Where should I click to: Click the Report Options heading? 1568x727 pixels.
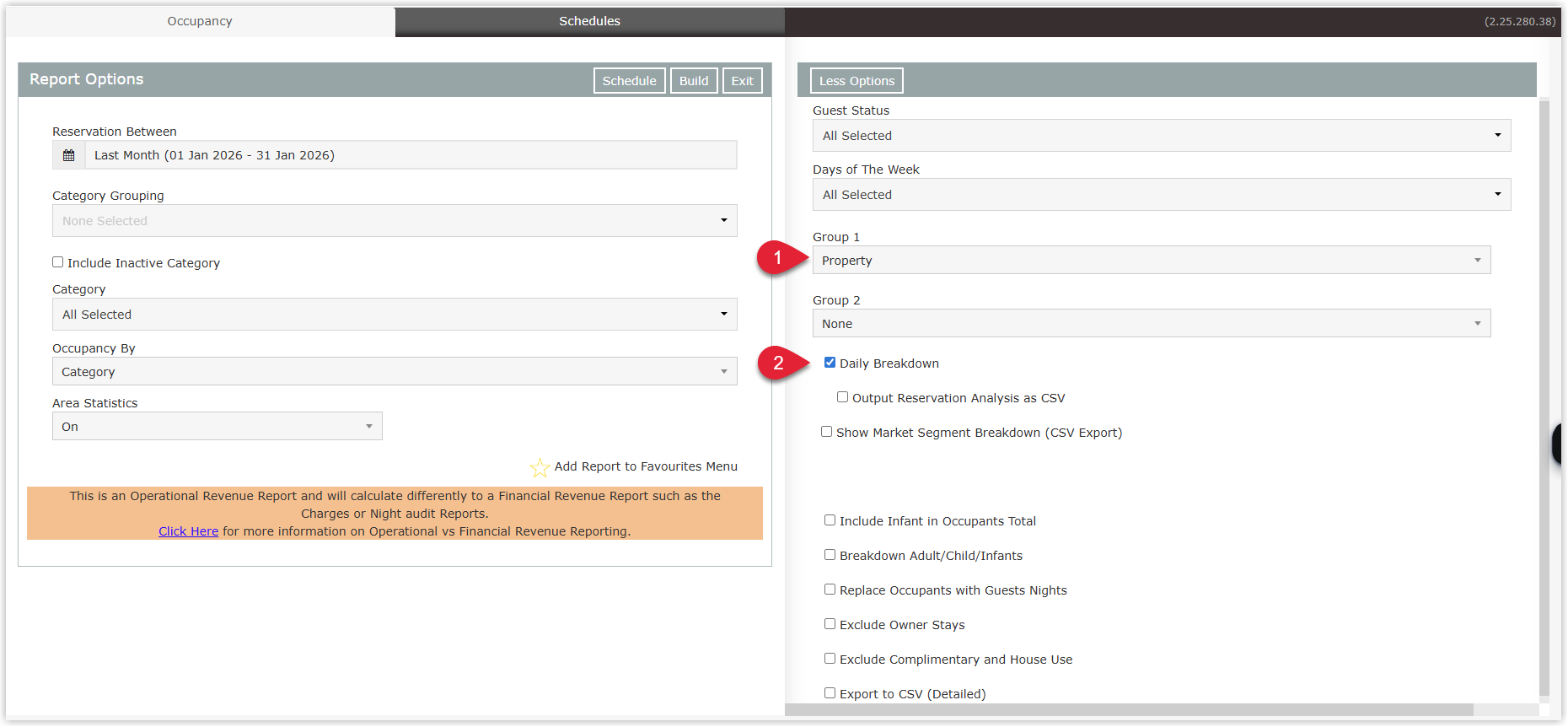[87, 79]
